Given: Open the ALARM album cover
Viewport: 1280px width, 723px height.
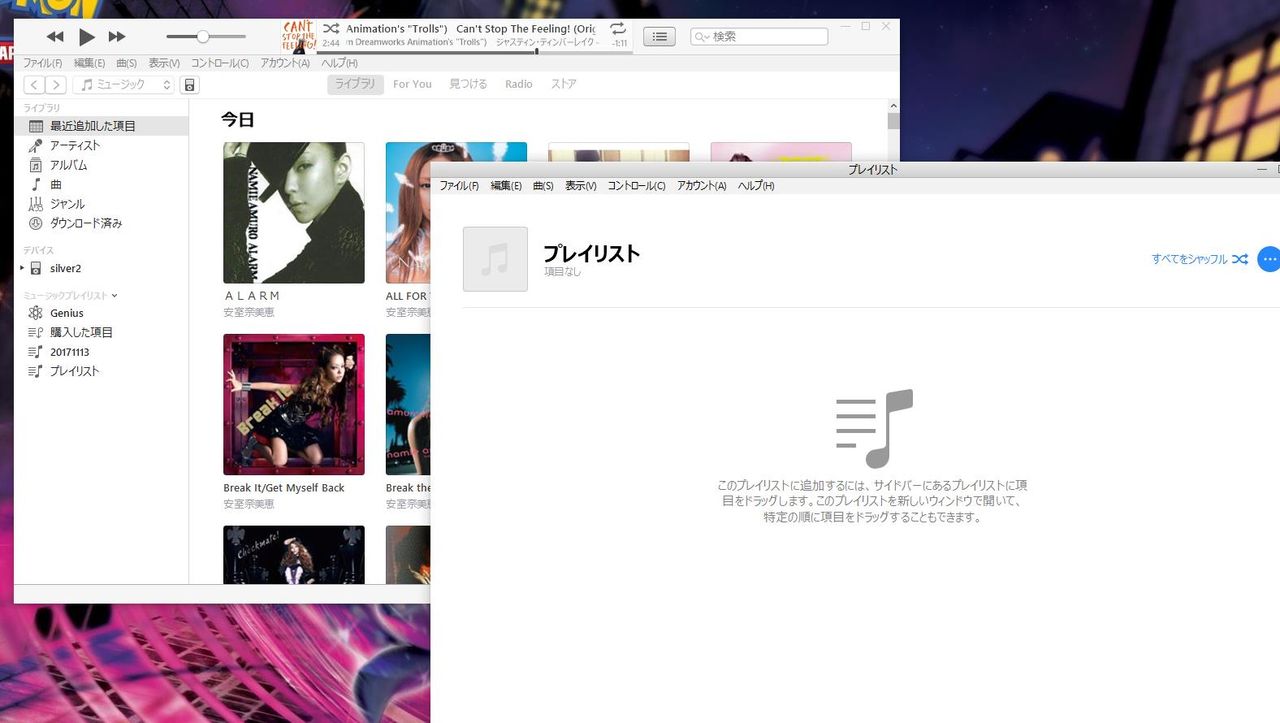Looking at the screenshot, I should [294, 213].
